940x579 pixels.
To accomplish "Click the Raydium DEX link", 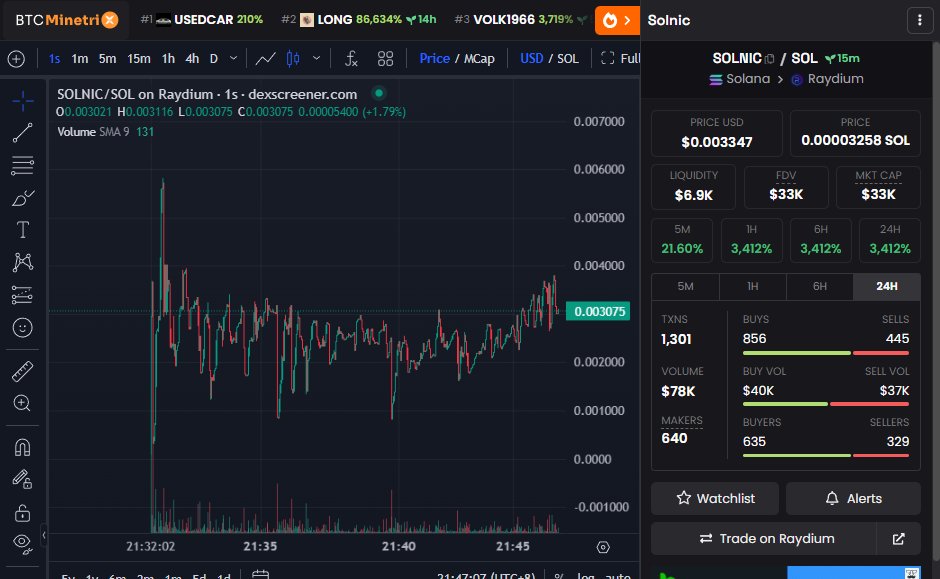I will (827, 79).
